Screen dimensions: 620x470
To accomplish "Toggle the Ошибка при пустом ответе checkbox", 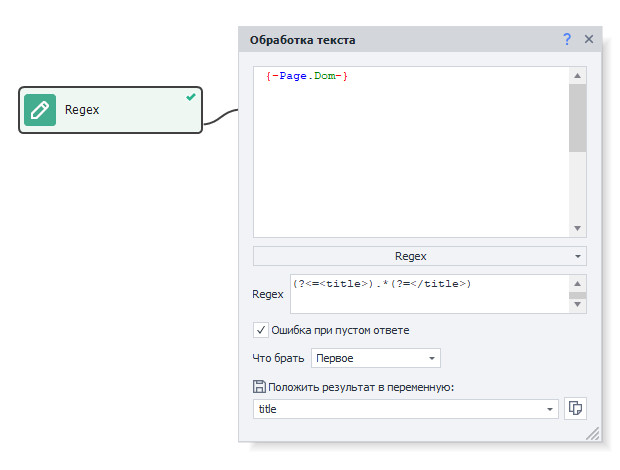I will coord(261,330).
